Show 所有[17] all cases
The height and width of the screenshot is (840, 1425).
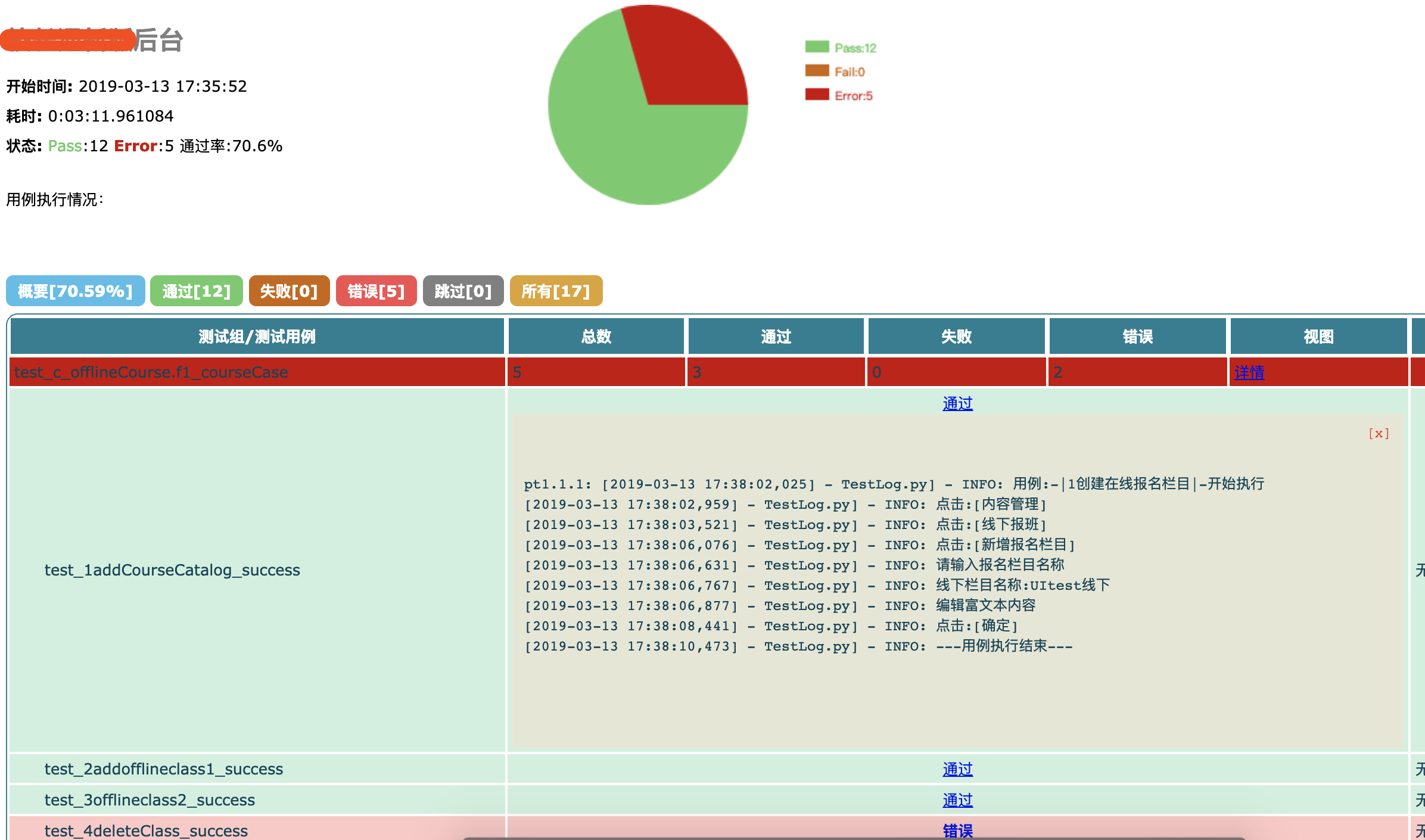click(556, 291)
